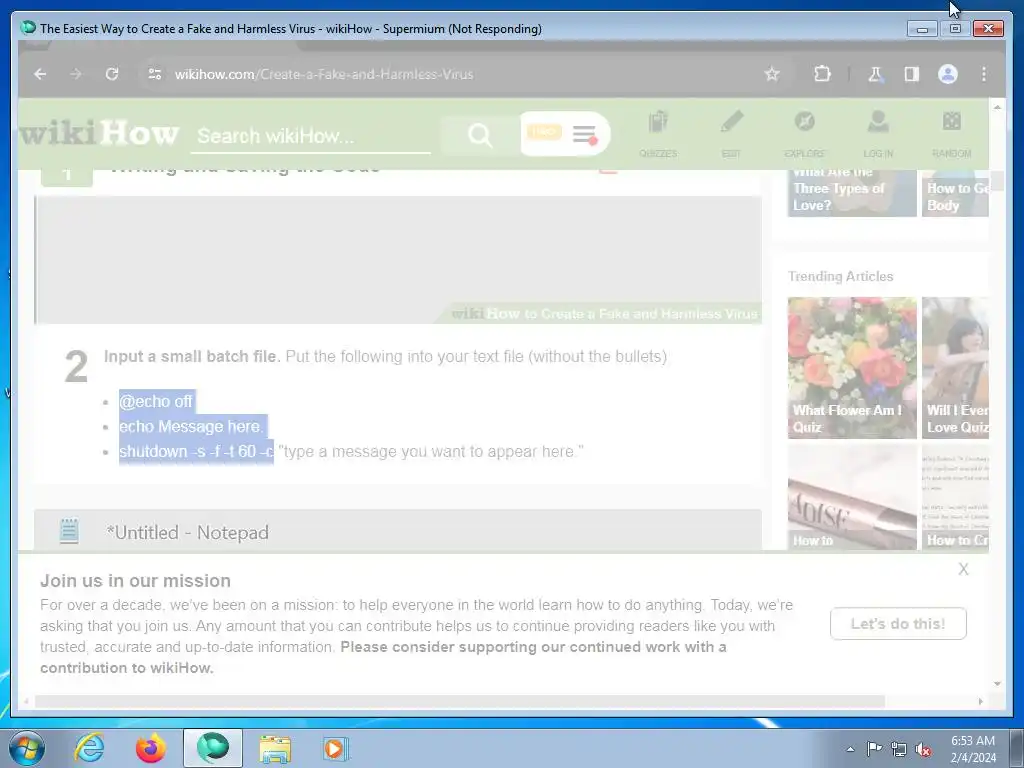Open Will I Ever Find Love Quiz thumbnail
This screenshot has width=1024, height=768.
point(955,368)
